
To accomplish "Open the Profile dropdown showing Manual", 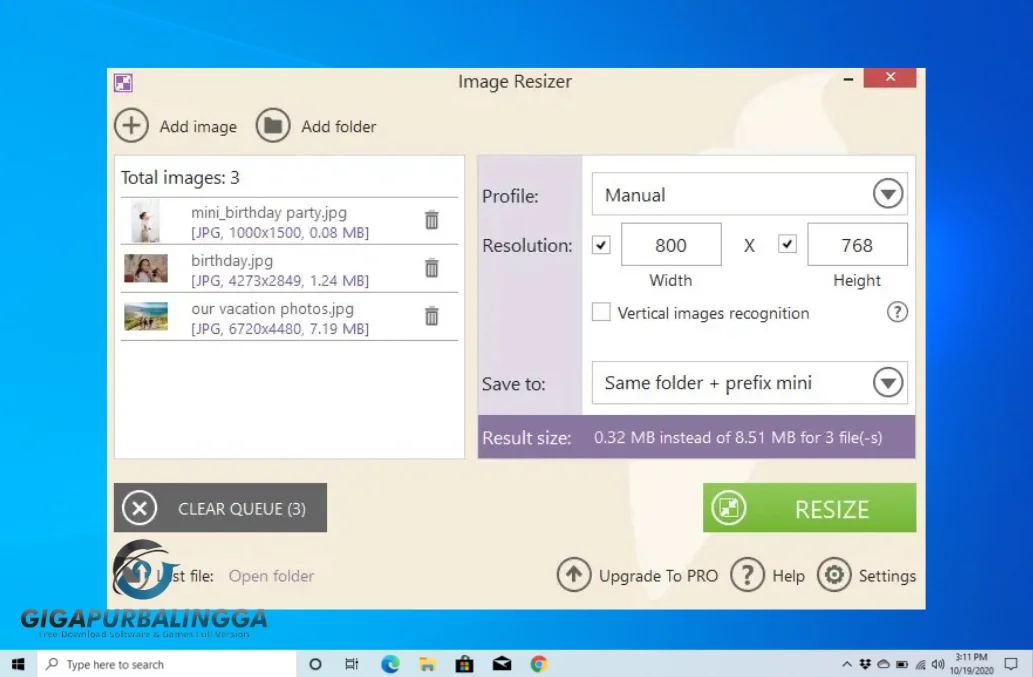I will click(886, 194).
